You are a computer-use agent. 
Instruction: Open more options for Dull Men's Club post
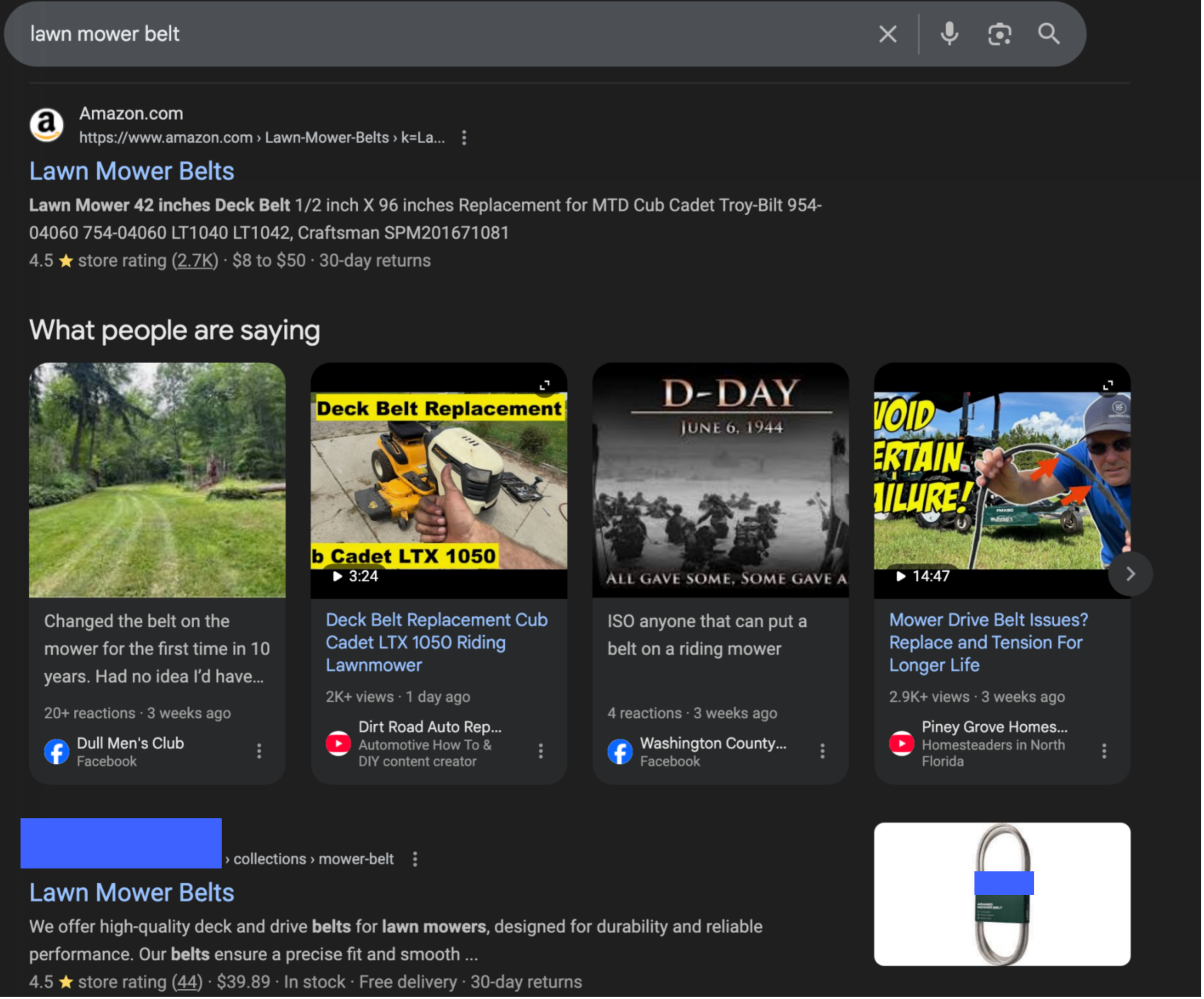[x=259, y=751]
